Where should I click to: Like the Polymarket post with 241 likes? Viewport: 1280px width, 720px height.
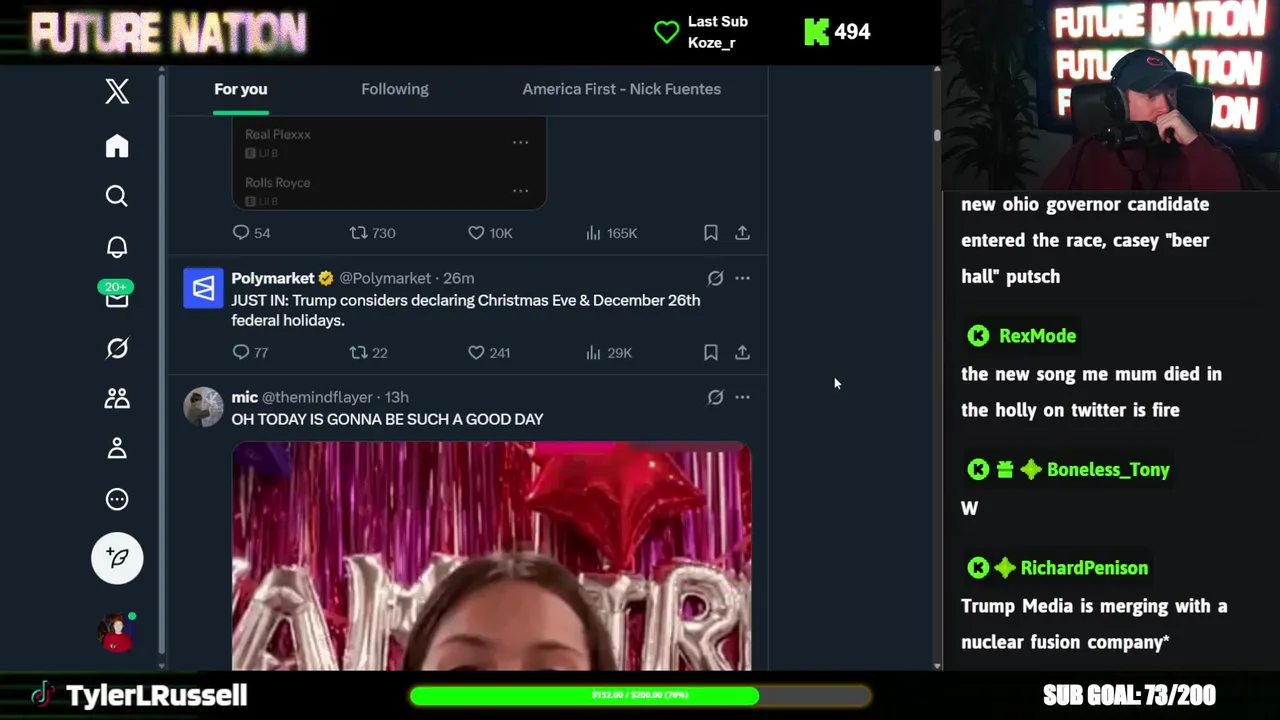[489, 352]
